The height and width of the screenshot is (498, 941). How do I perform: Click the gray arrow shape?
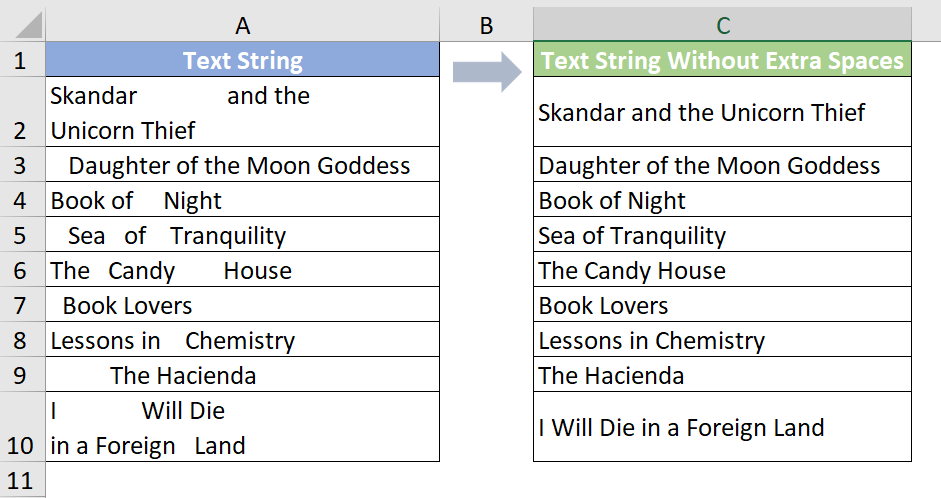point(487,72)
